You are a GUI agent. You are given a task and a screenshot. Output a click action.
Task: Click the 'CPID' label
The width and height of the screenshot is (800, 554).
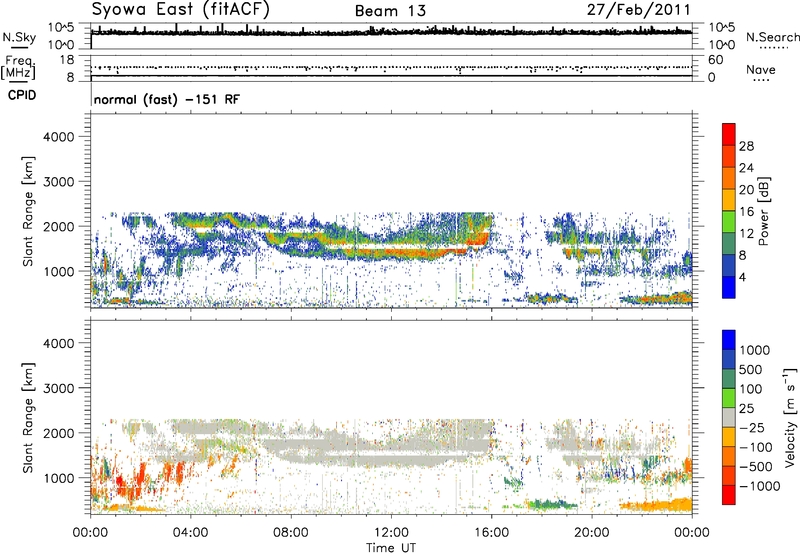22,95
